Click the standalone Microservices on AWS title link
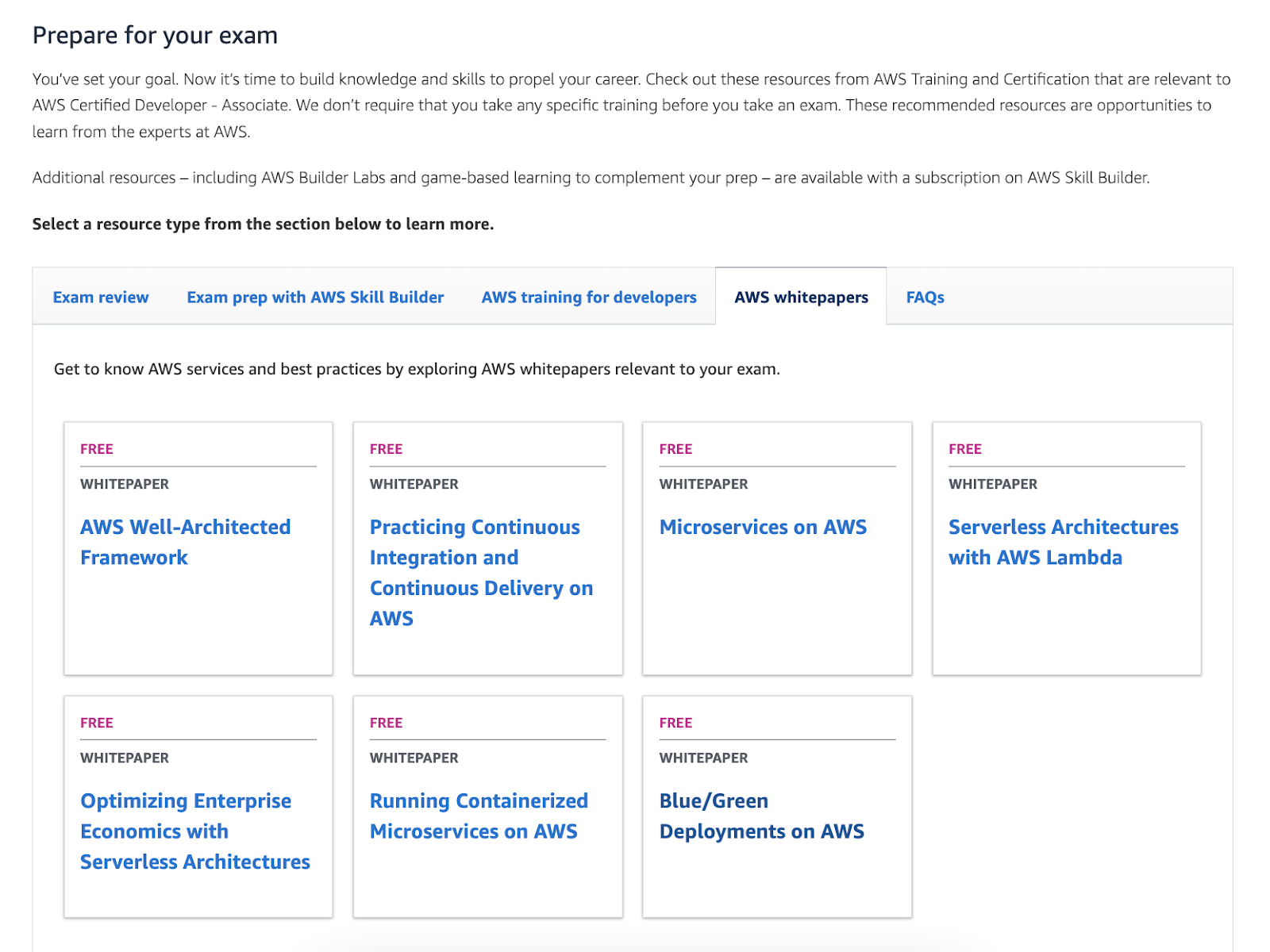 pos(763,527)
